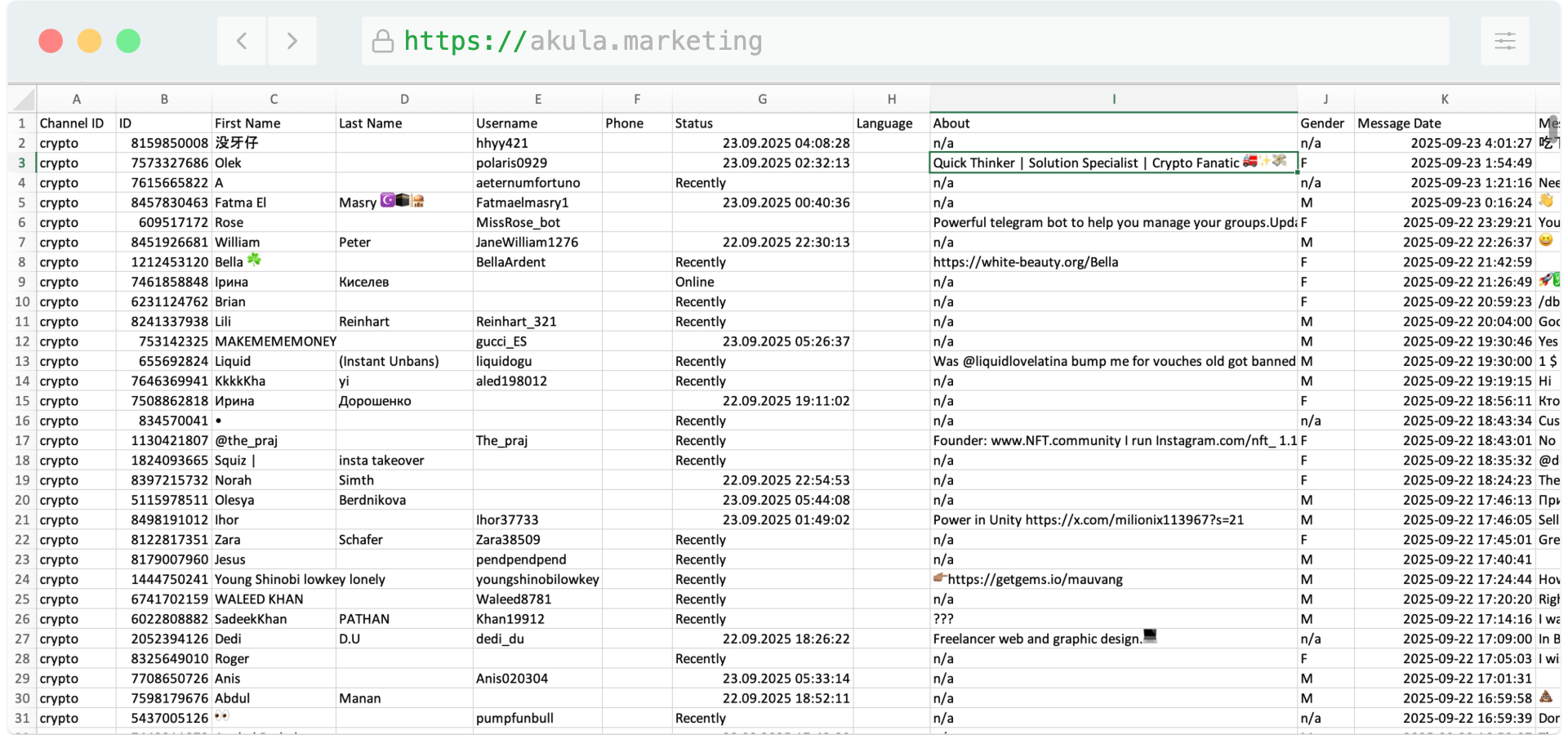The width and height of the screenshot is (1568, 735).
Task: Click the 'Language' header cell
Action: (x=892, y=123)
